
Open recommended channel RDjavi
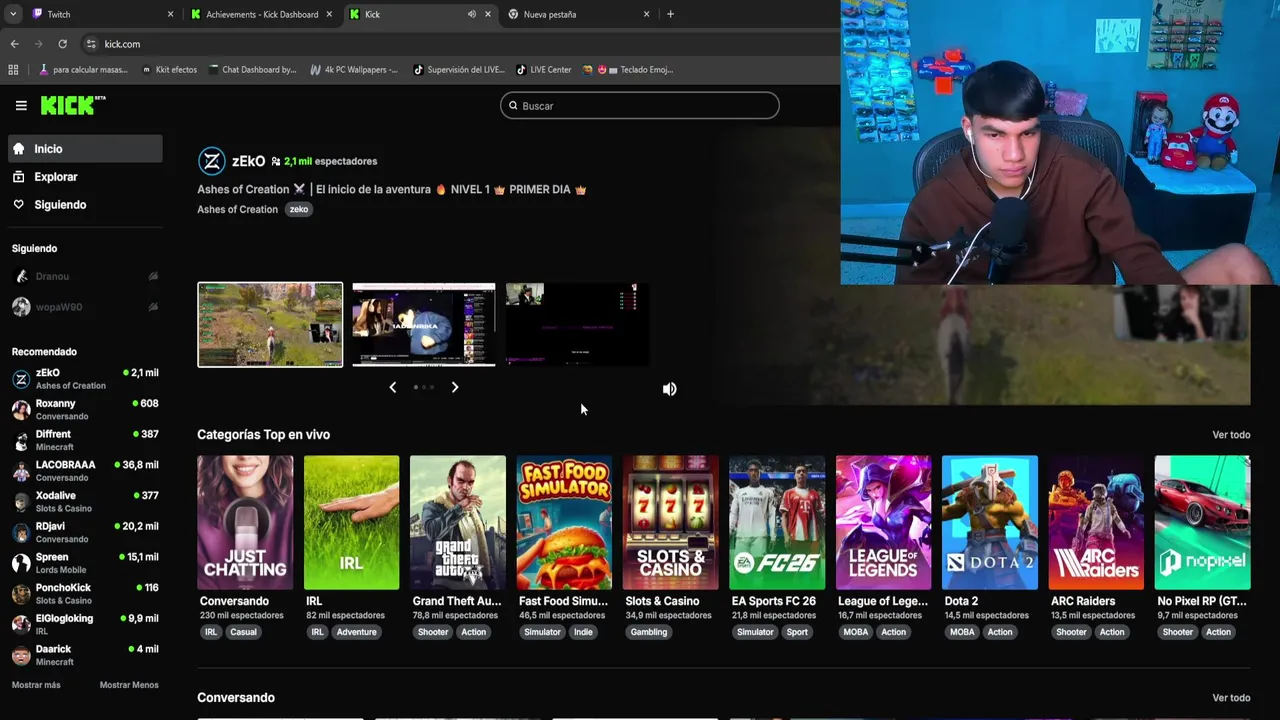pos(86,532)
